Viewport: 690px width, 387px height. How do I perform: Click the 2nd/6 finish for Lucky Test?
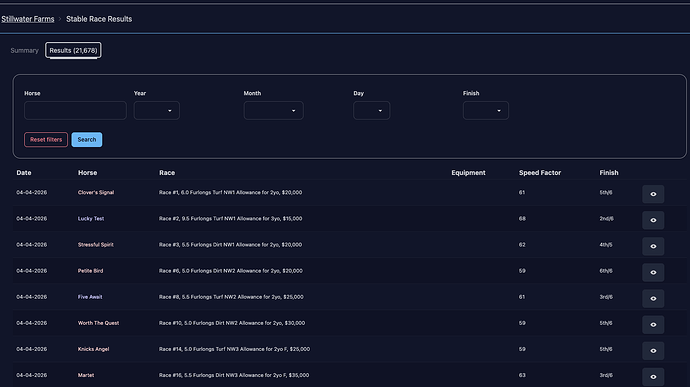click(x=606, y=218)
